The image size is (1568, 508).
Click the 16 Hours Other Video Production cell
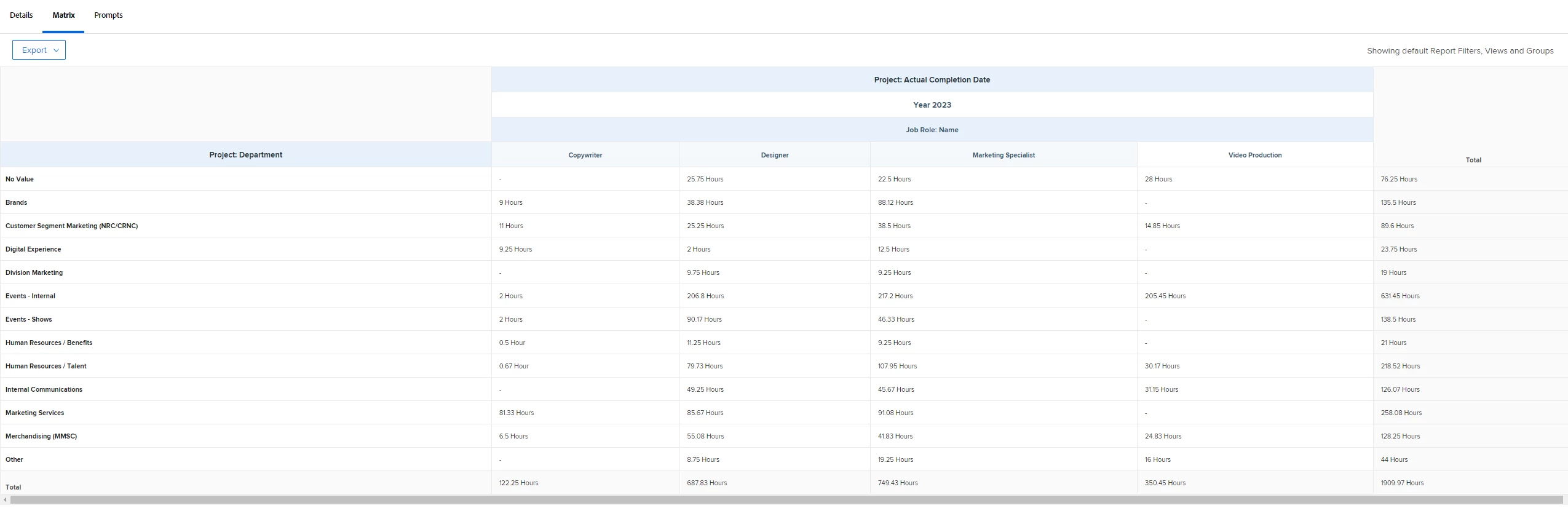point(1255,459)
